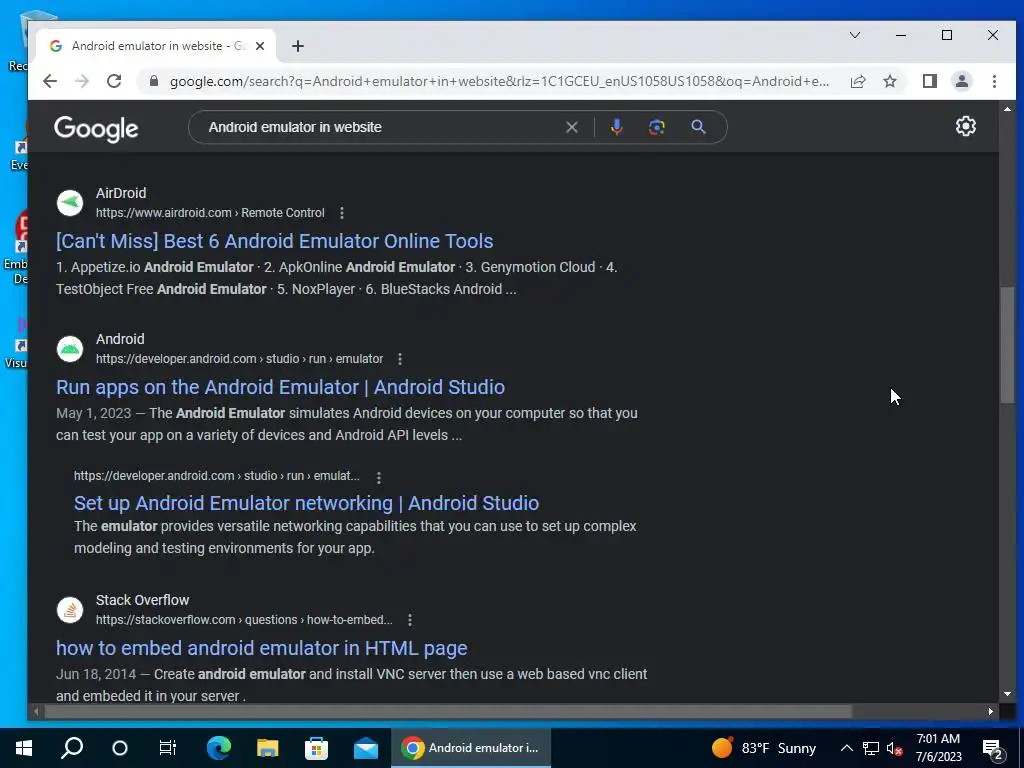1024x768 pixels.
Task: Click the scroll down arrow
Action: coord(1006,694)
